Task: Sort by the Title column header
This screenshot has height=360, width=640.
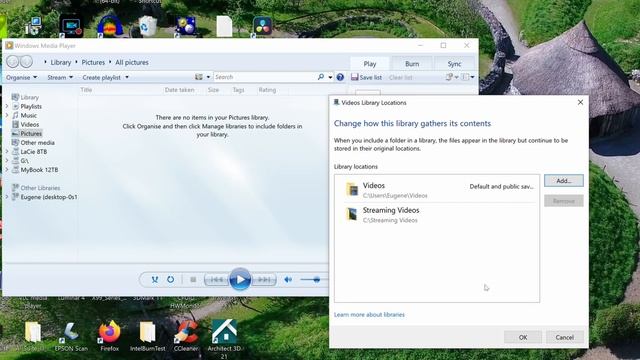Action: [86, 90]
